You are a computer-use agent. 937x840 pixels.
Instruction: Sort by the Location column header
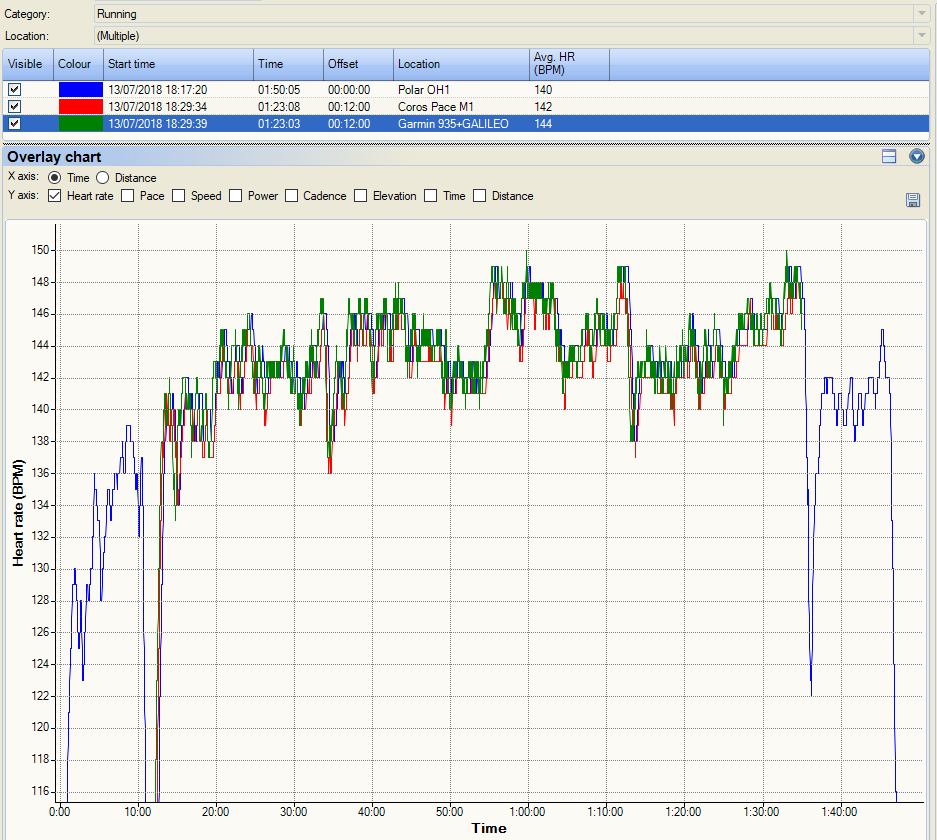(461, 64)
